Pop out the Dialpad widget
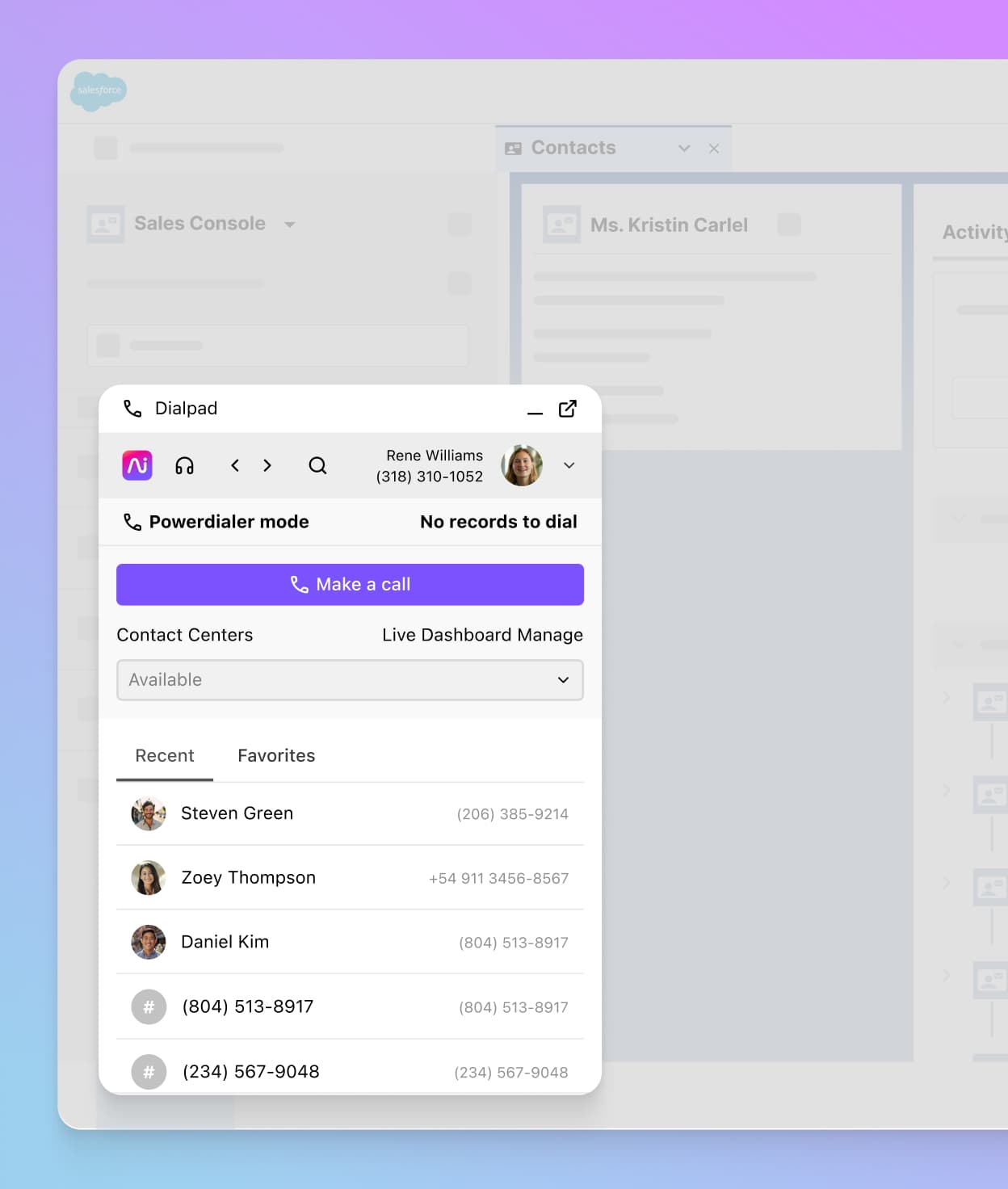This screenshot has height=1189, width=1008. (x=568, y=409)
